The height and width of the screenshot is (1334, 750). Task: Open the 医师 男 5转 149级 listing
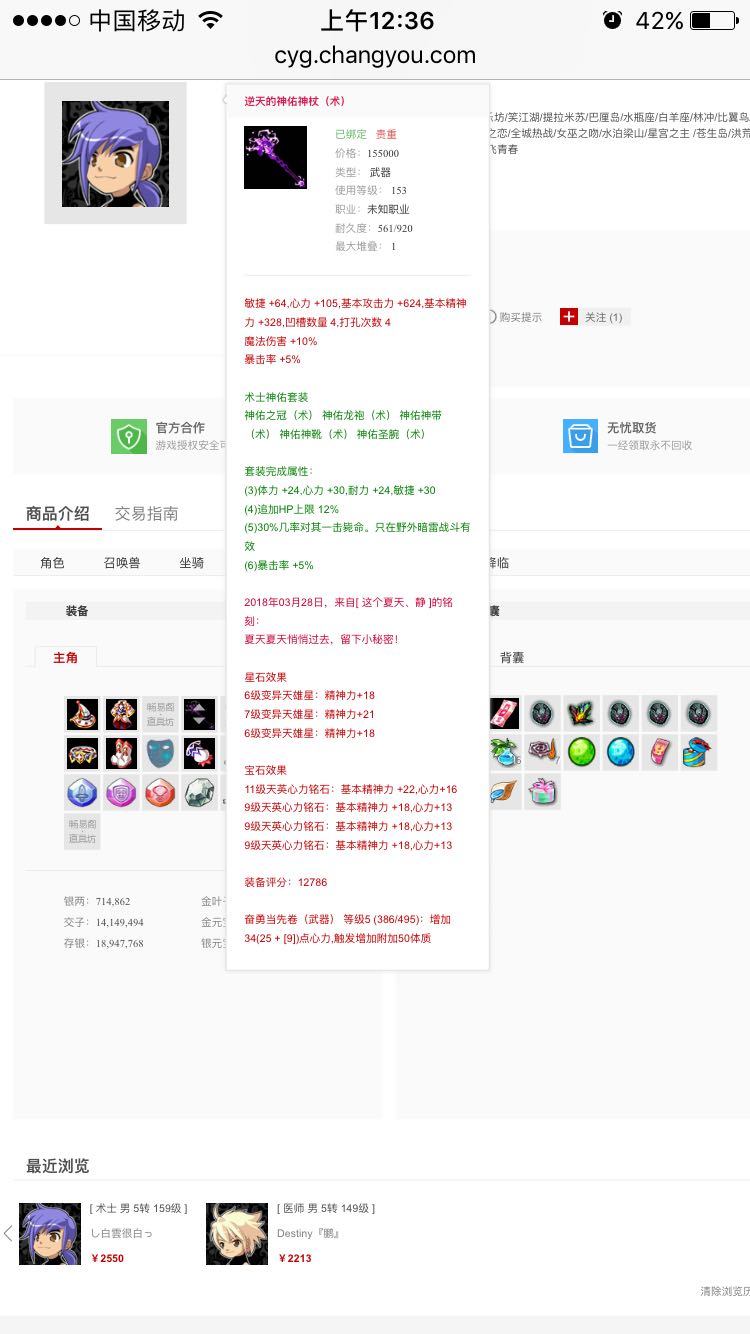click(326, 1208)
